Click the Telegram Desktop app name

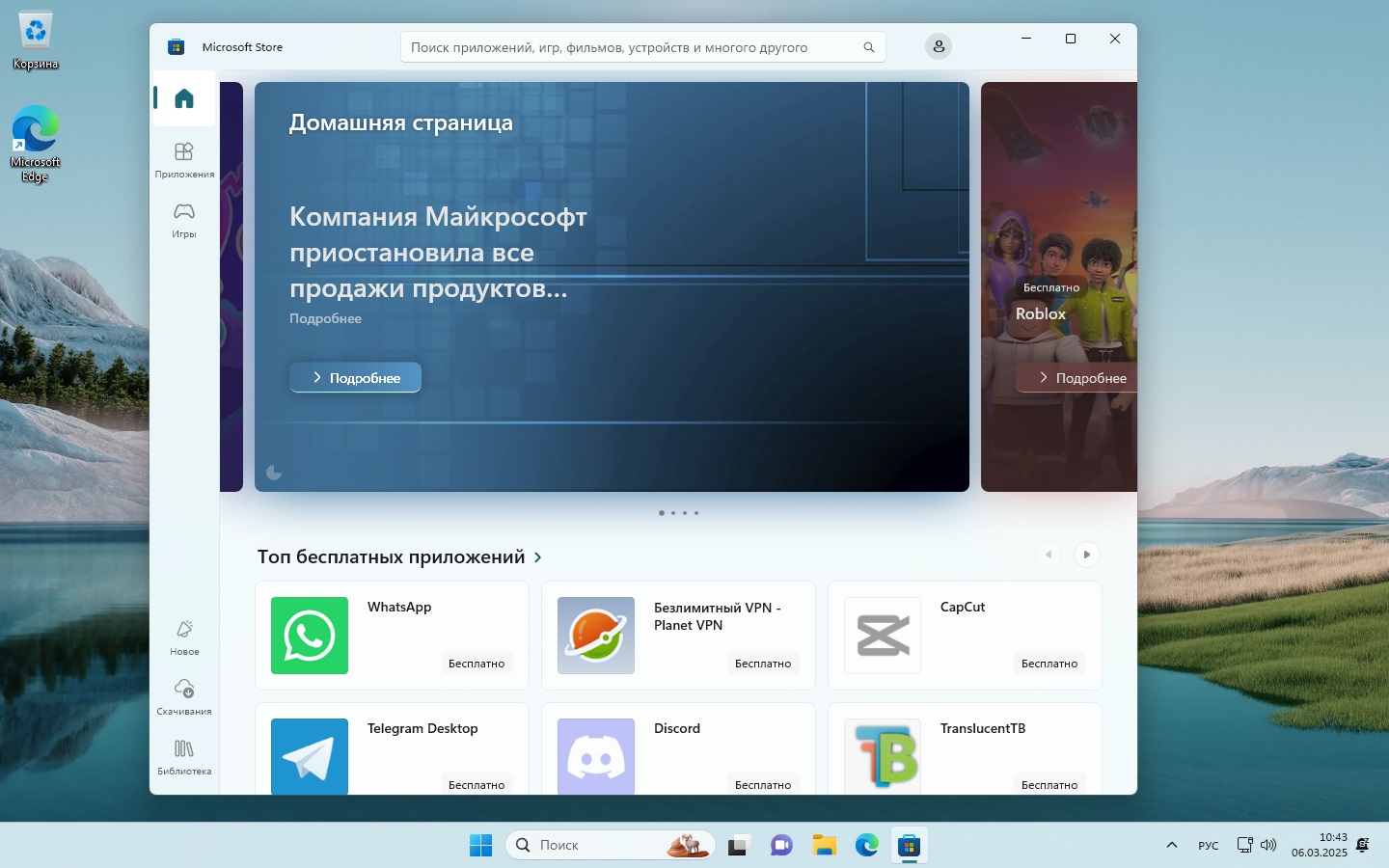click(x=422, y=728)
